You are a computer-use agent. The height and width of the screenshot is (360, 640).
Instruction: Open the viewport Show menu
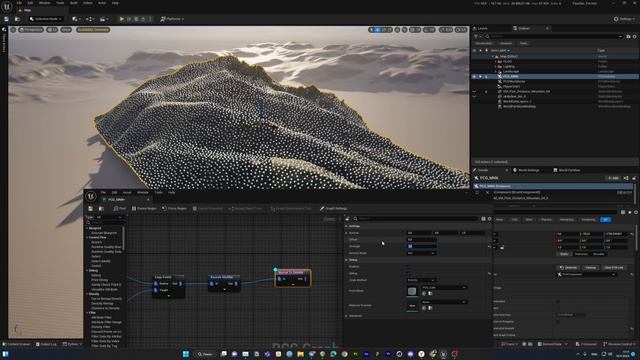coord(66,30)
